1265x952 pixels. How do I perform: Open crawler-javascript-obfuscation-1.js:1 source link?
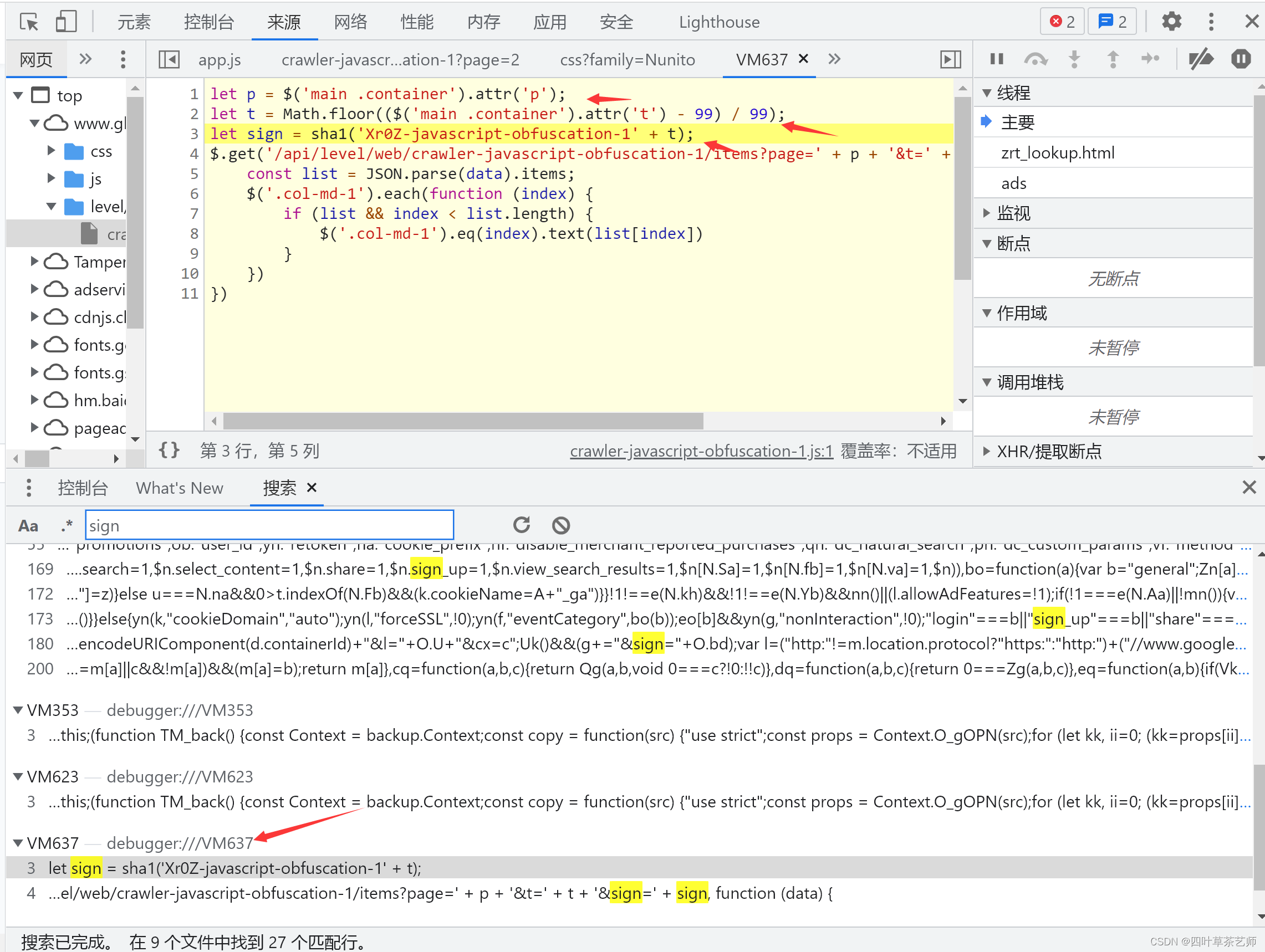(701, 451)
